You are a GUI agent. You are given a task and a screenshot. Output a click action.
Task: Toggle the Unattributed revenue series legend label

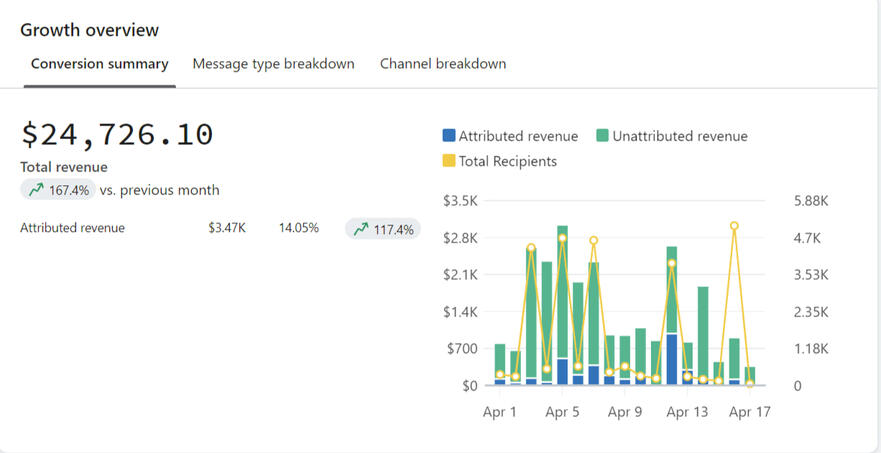click(x=680, y=136)
